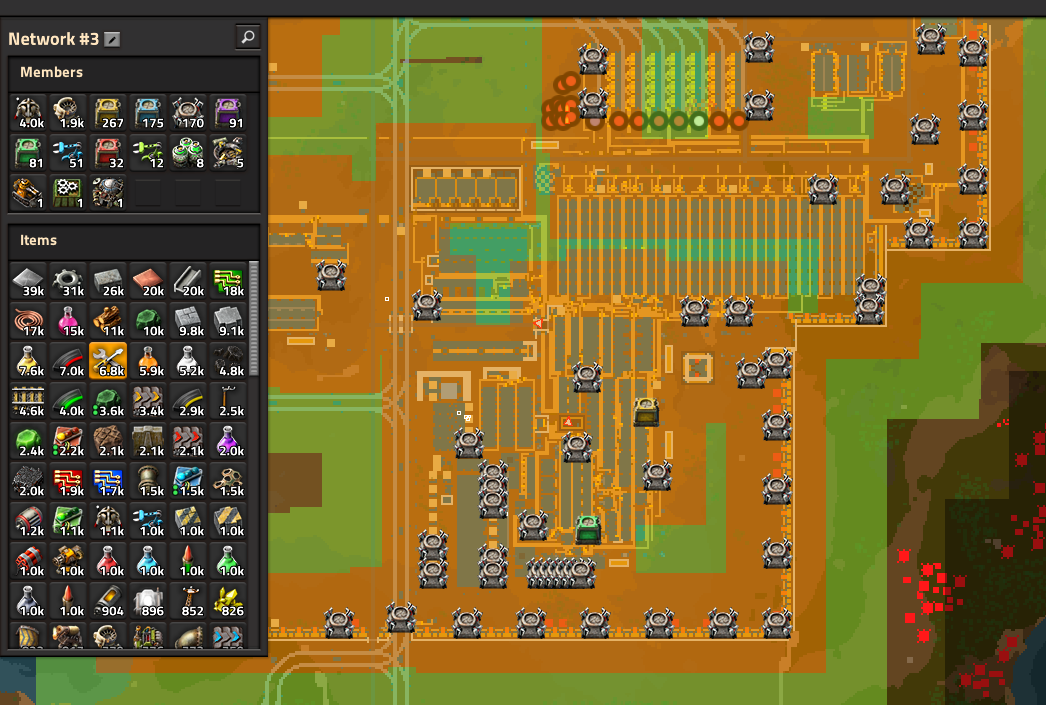Click iron plate item showing 39k

(x=28, y=281)
